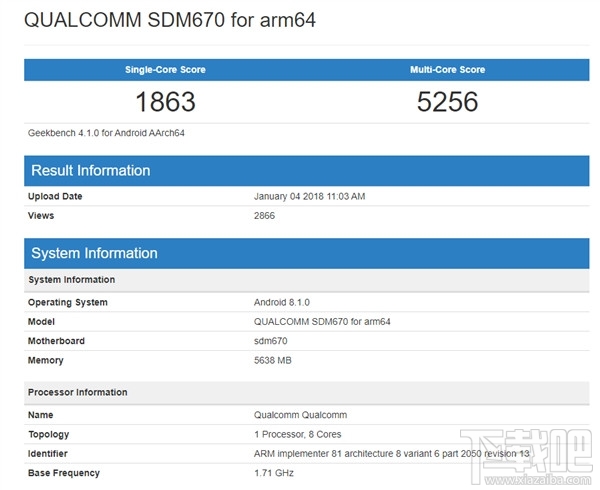Click the Base Frequency label
600x490 pixels.
(64, 473)
